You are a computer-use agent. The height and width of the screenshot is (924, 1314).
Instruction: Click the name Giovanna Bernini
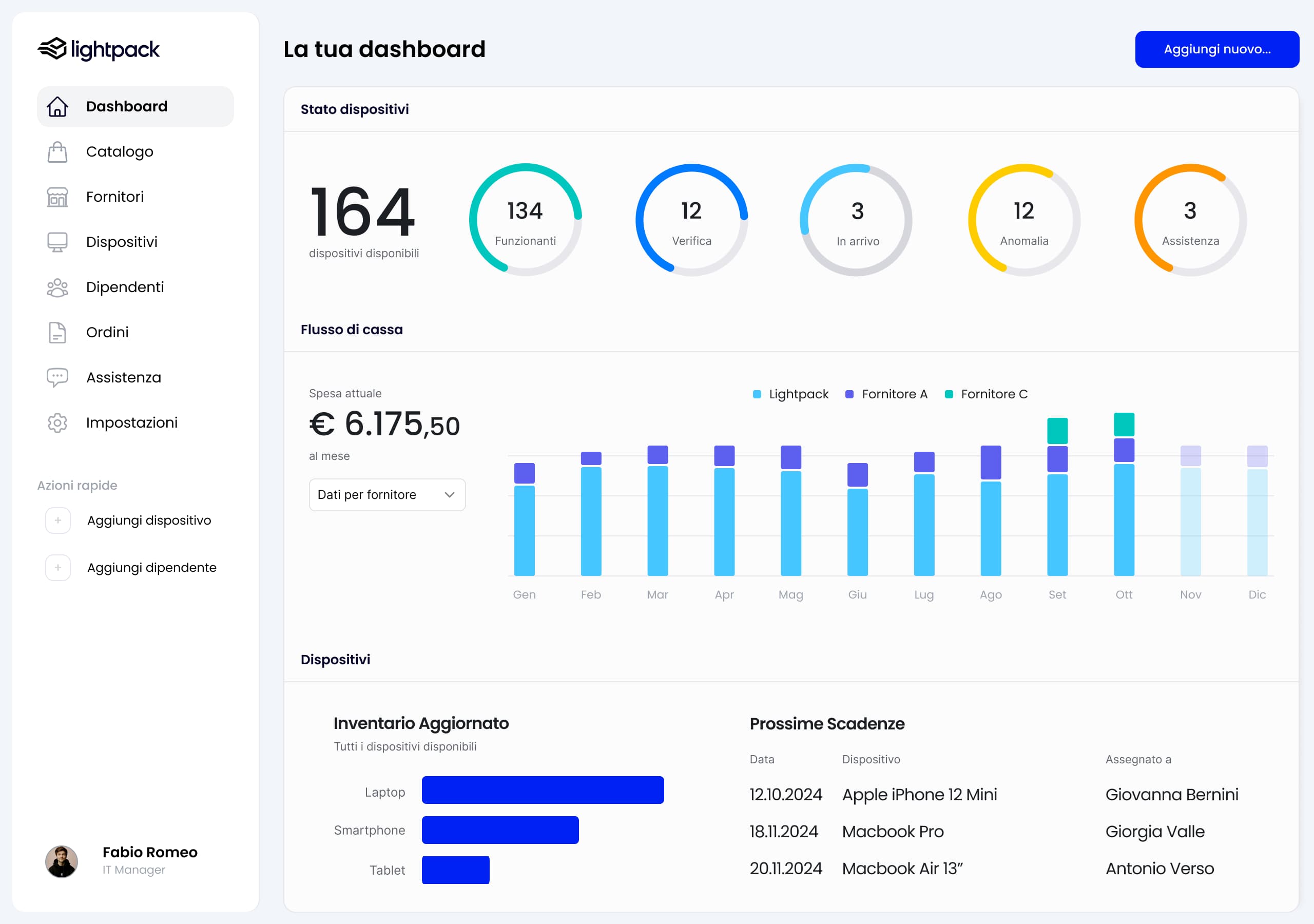click(x=1171, y=795)
